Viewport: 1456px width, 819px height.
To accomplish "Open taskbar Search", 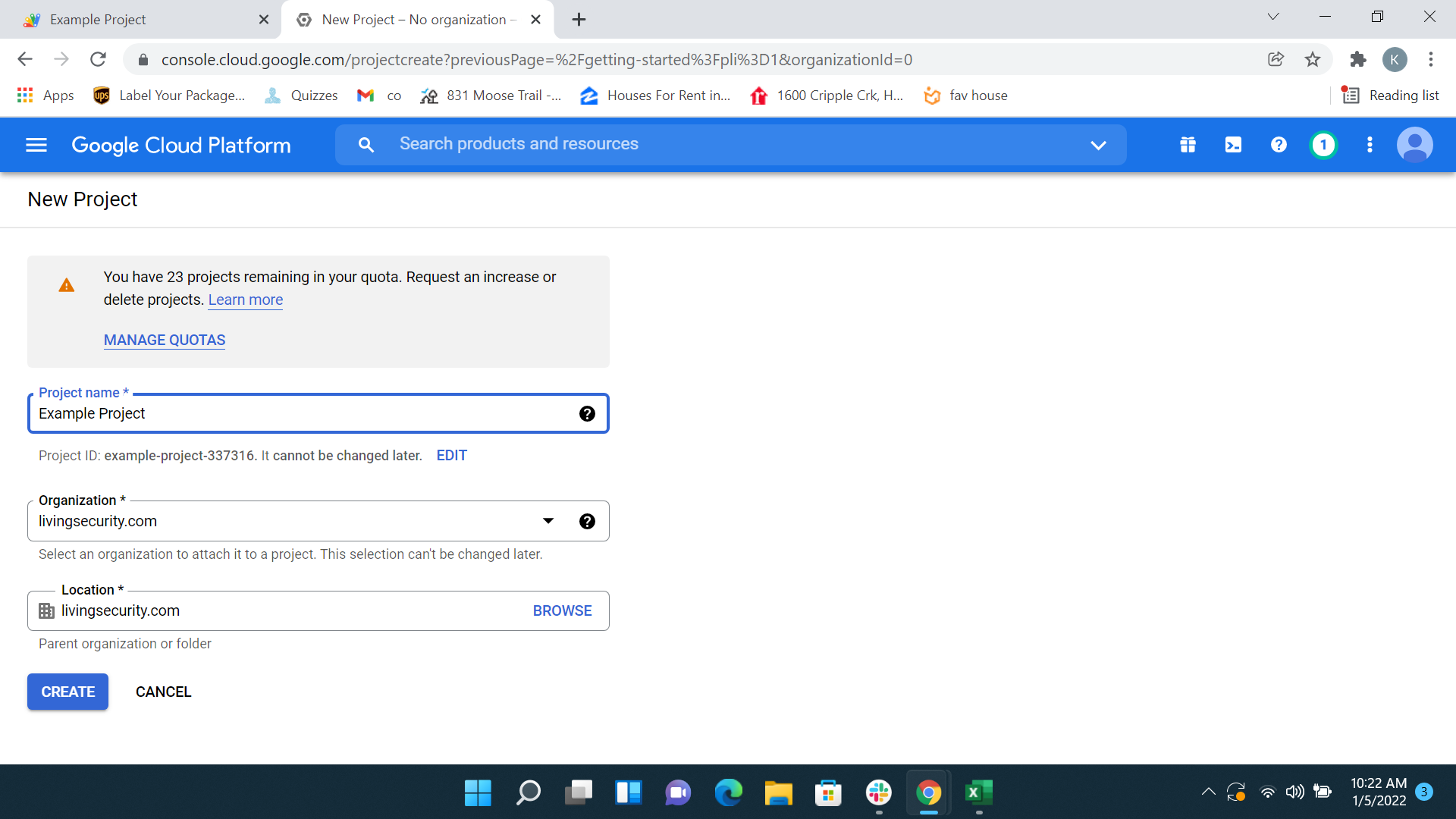I will [x=528, y=792].
